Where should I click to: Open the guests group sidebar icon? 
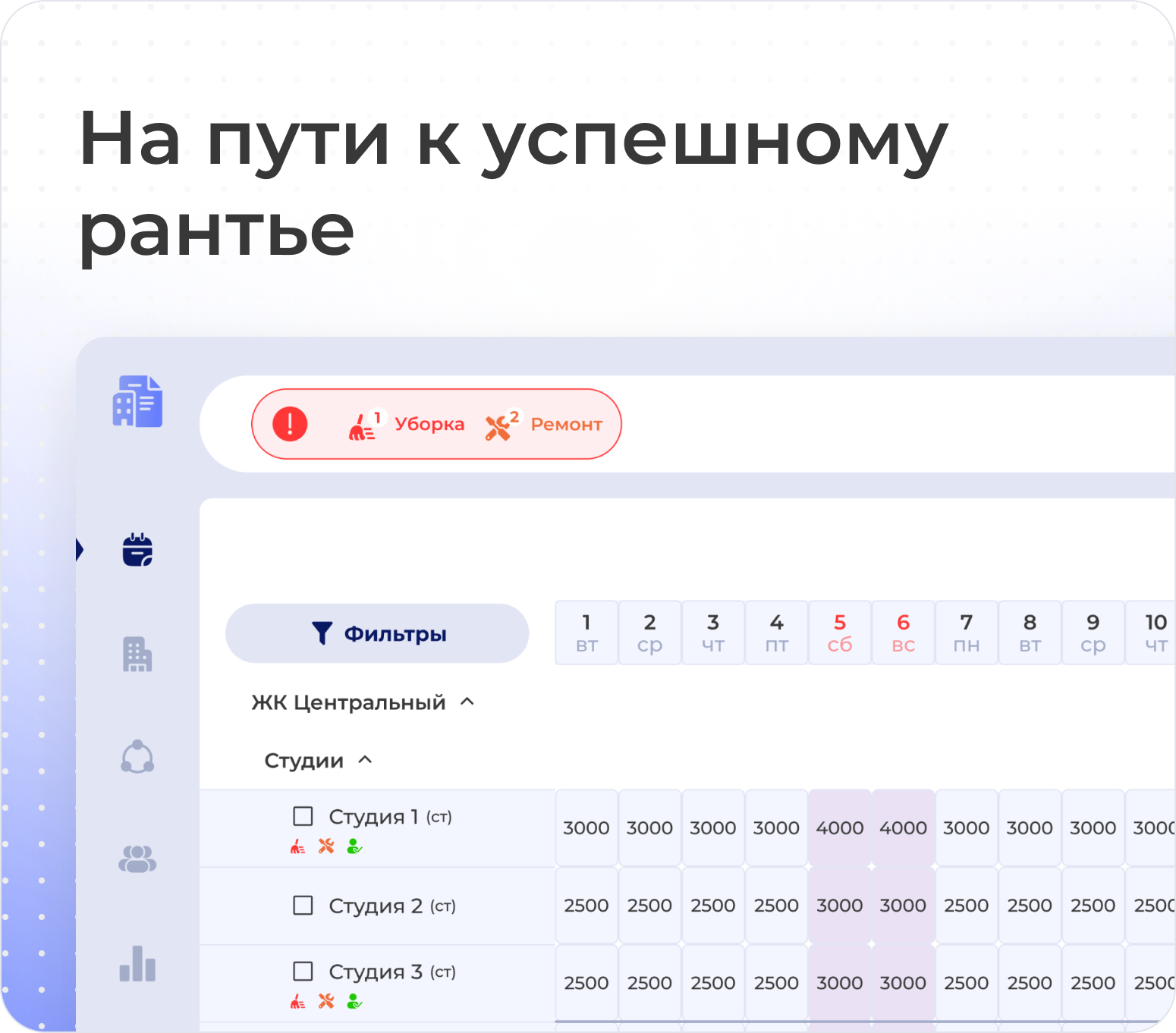pos(137,859)
